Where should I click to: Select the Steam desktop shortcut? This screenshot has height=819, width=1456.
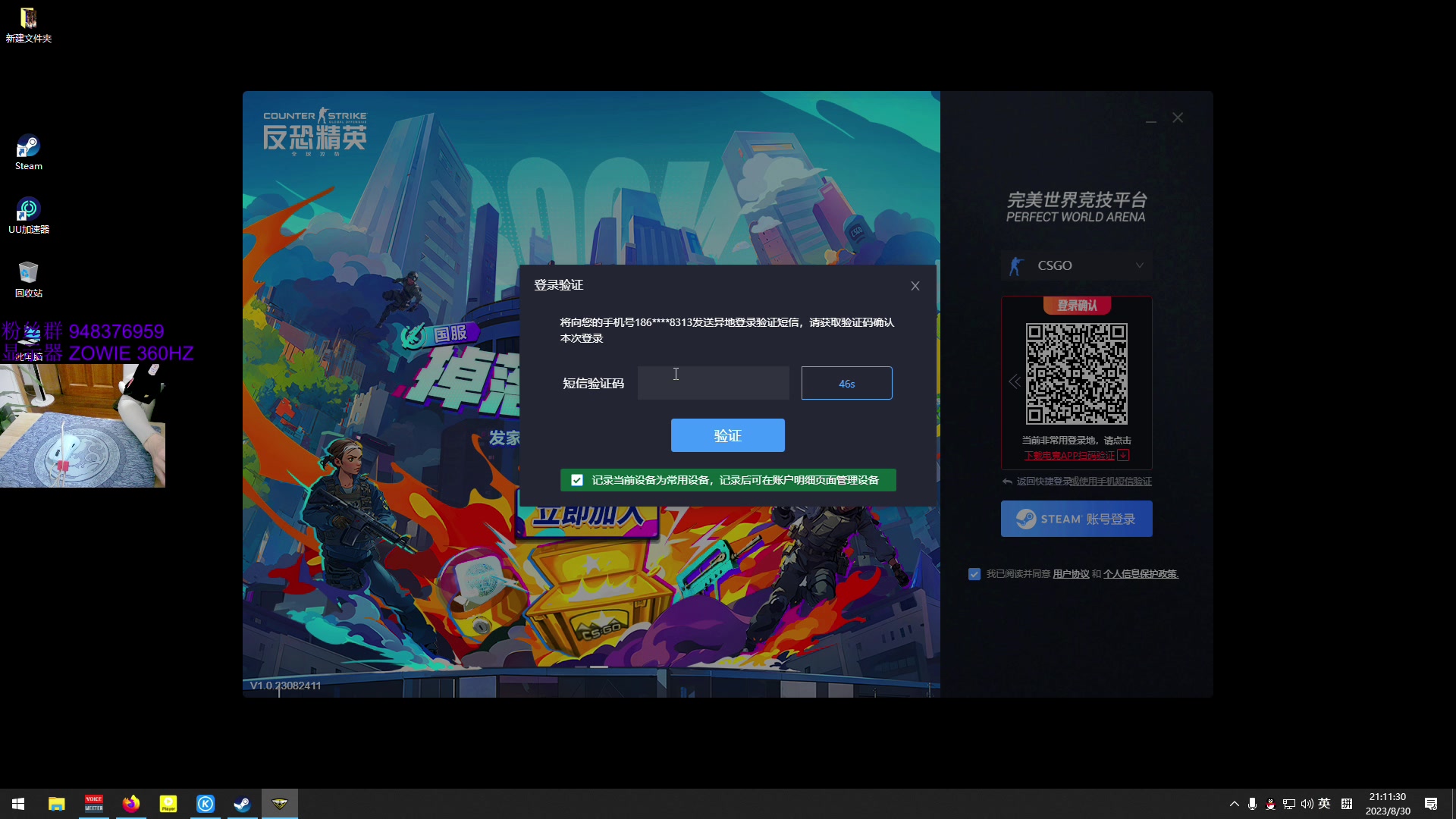click(29, 152)
